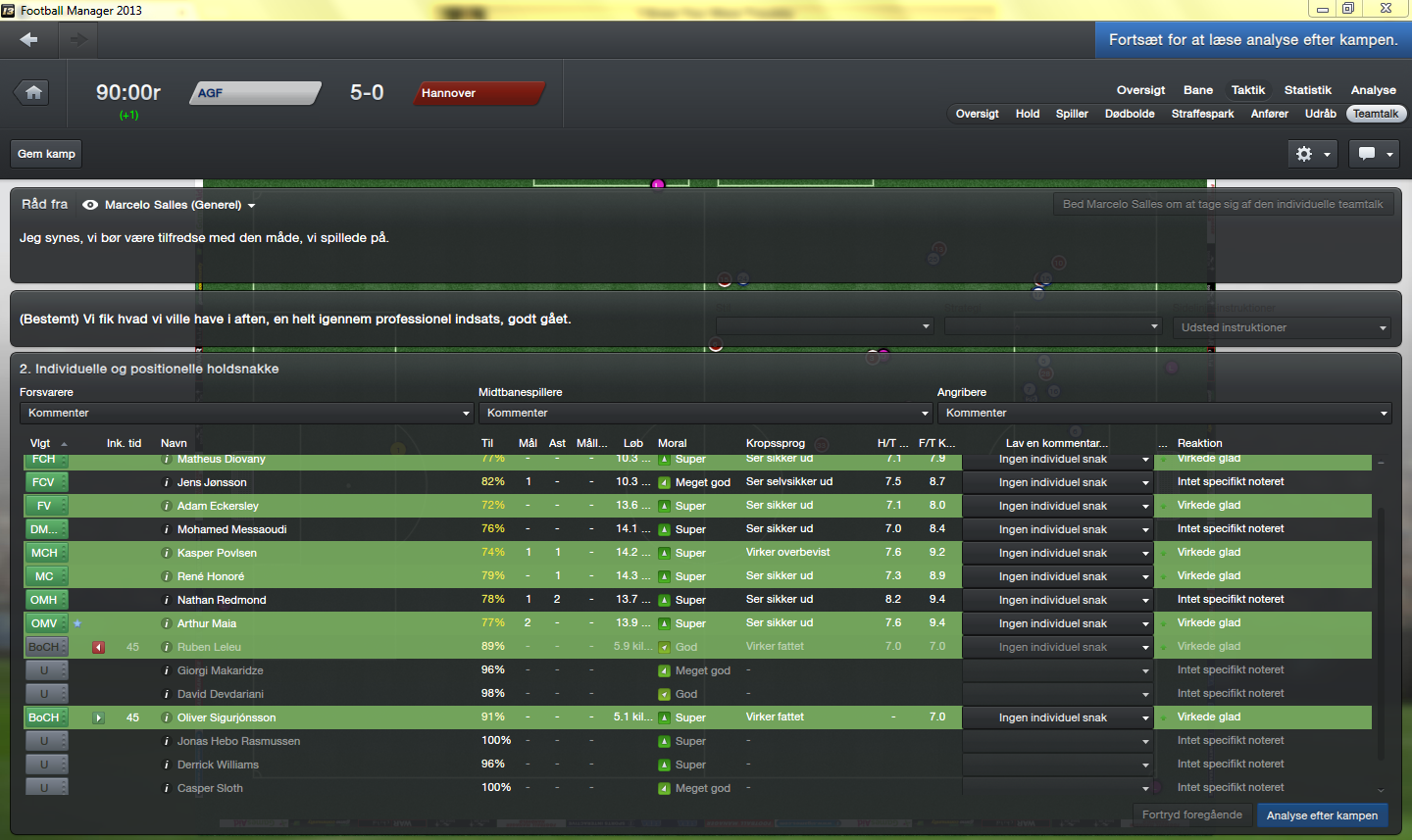The height and width of the screenshot is (840, 1412).
Task: Click the Gem kamp button
Action: (46, 154)
